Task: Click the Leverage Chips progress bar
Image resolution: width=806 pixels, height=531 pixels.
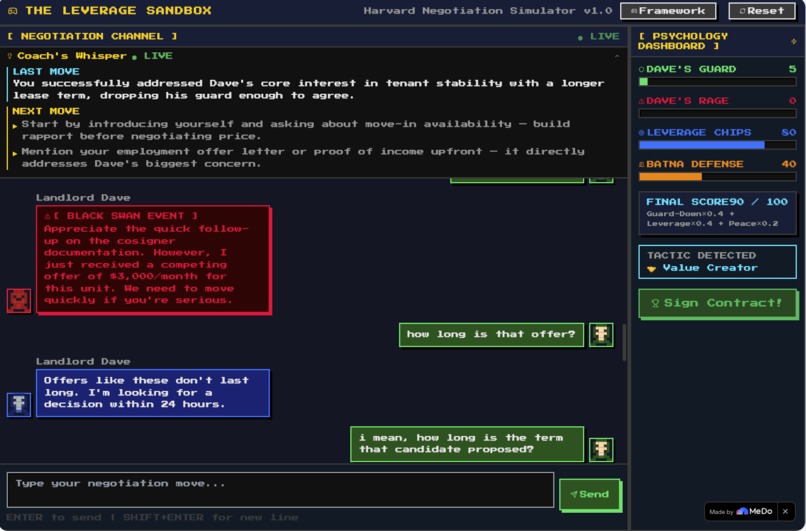Action: [x=717, y=145]
